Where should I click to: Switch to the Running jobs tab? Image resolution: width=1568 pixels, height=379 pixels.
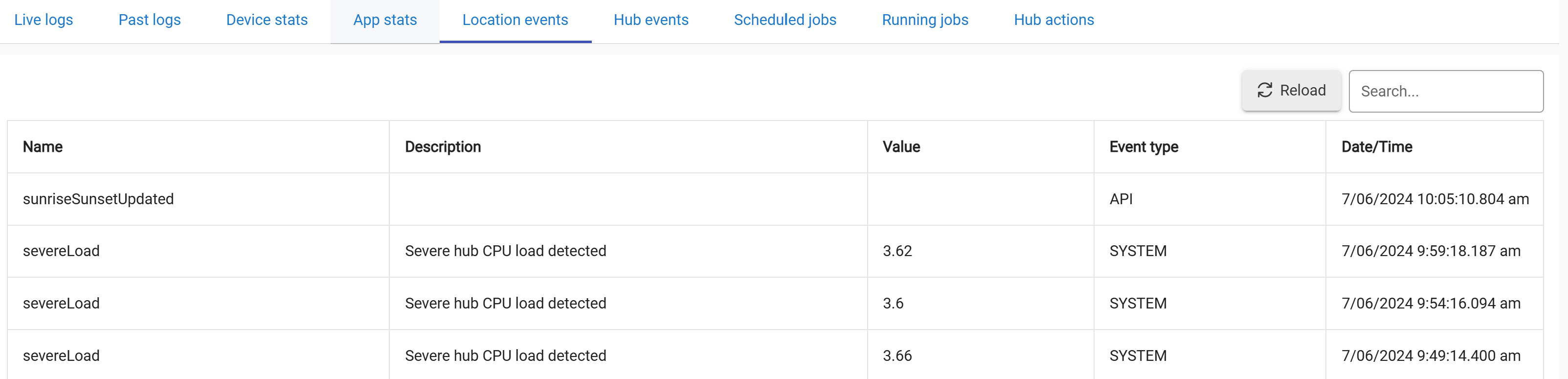[924, 20]
